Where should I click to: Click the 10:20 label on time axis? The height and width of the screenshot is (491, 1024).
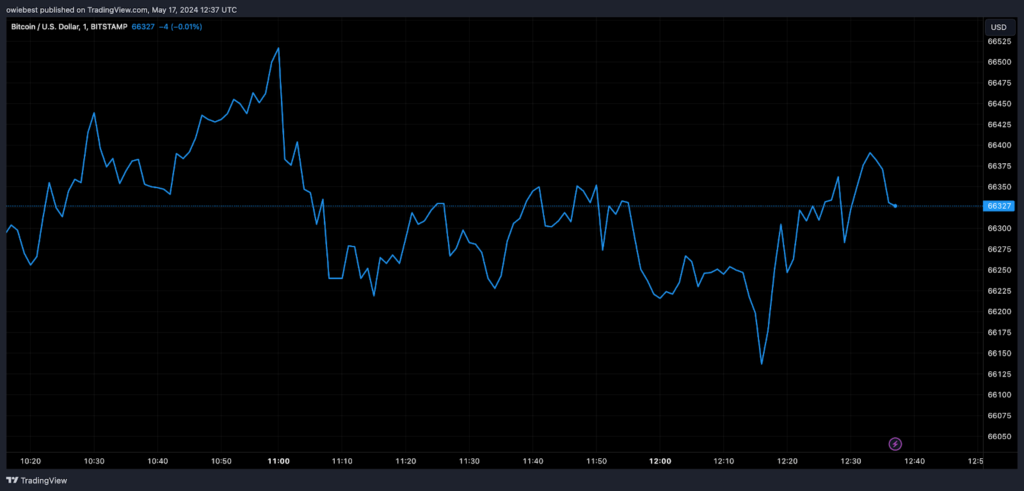[30, 461]
